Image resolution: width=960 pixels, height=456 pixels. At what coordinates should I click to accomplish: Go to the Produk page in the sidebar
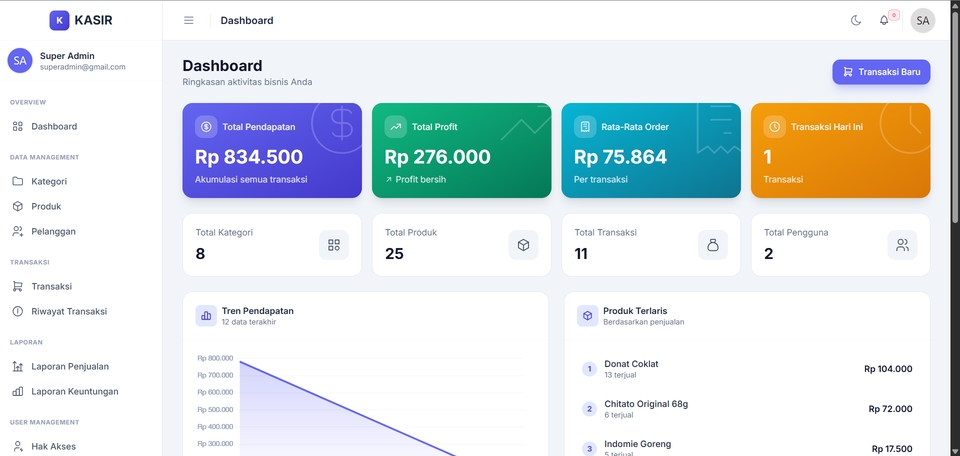coord(81,206)
